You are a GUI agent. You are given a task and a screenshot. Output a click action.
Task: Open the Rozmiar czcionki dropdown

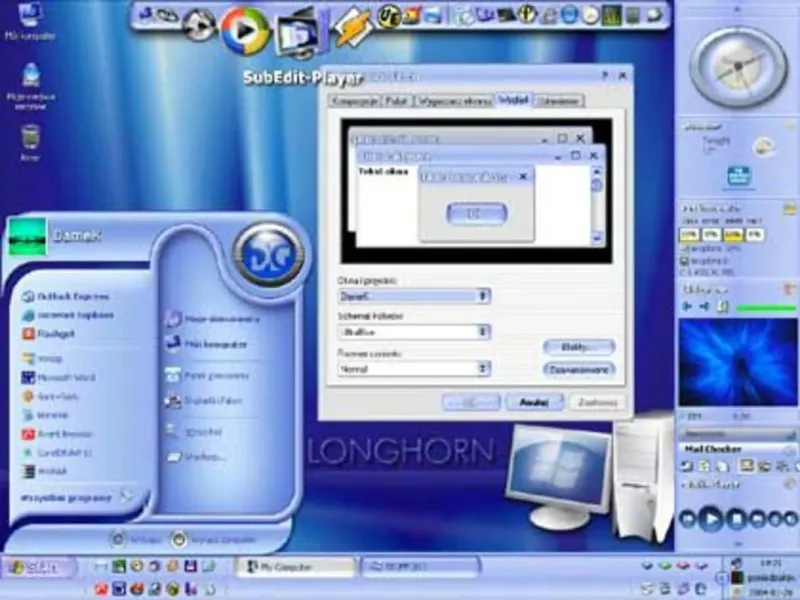414,369
